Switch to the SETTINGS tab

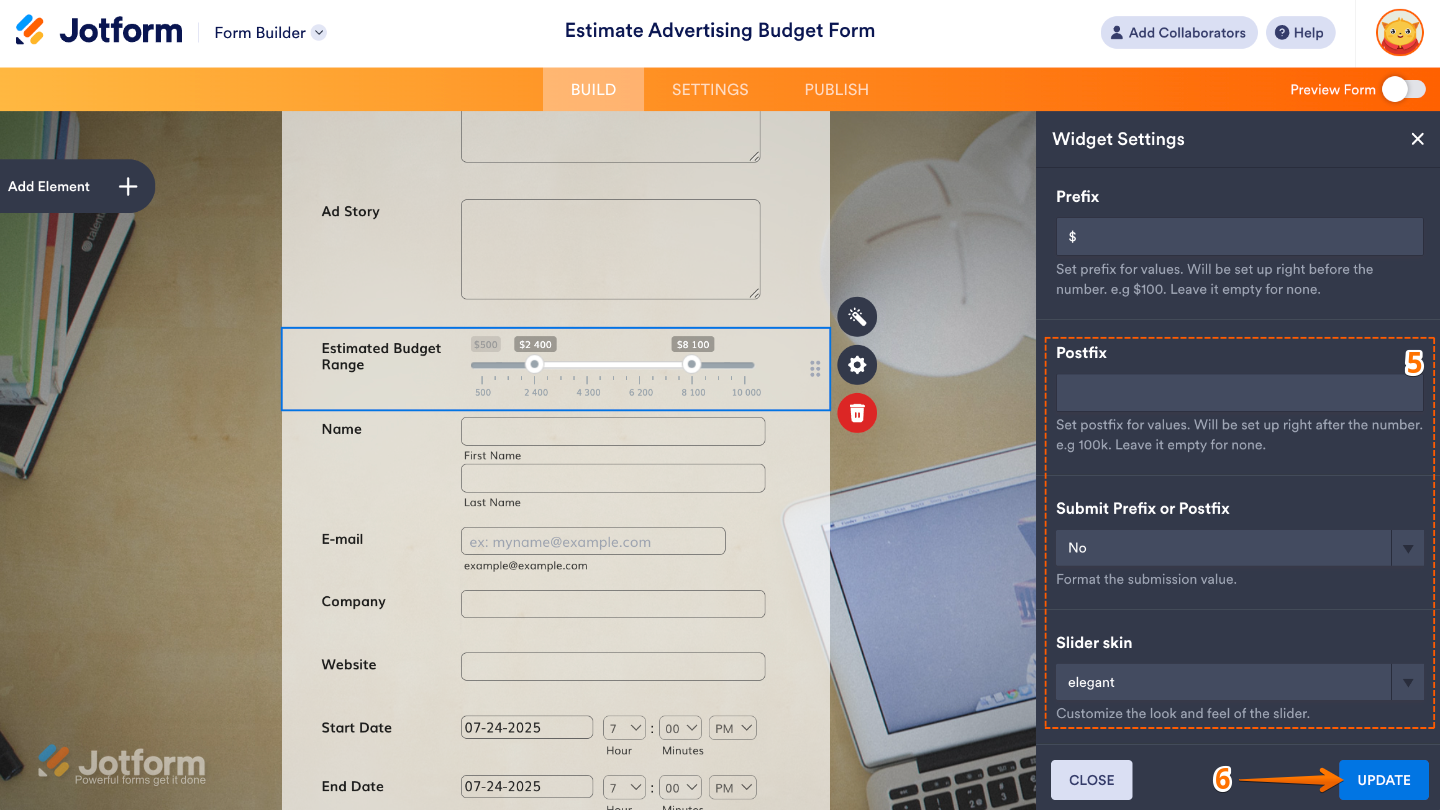click(710, 89)
